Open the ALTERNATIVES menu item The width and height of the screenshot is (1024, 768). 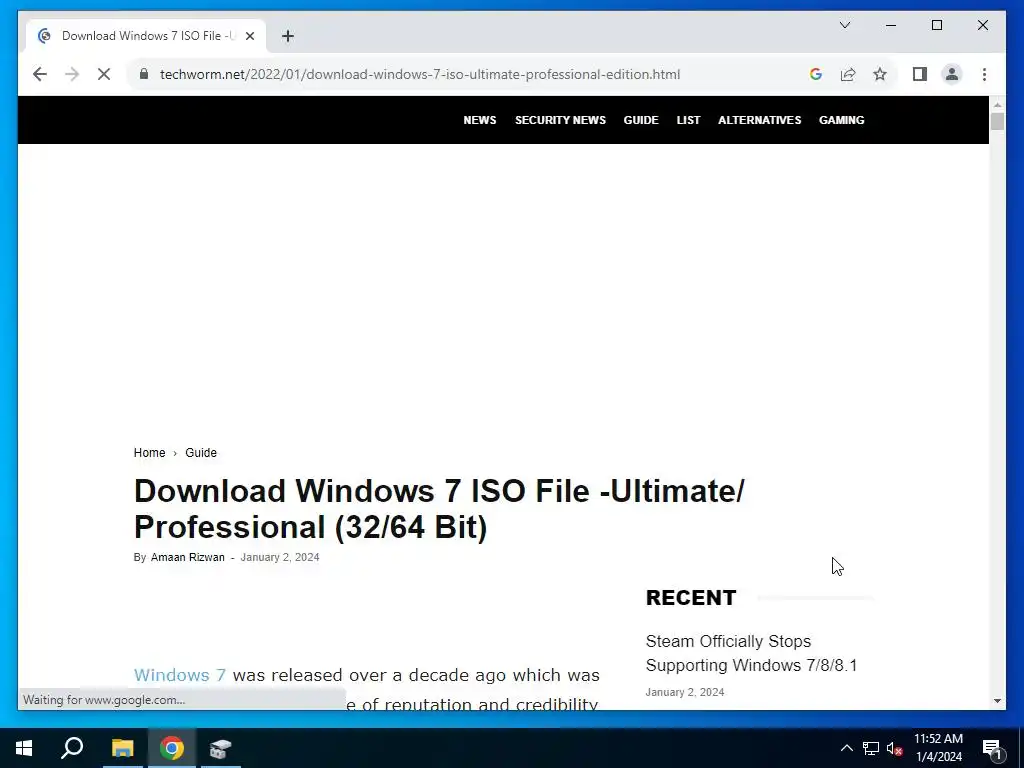point(760,120)
